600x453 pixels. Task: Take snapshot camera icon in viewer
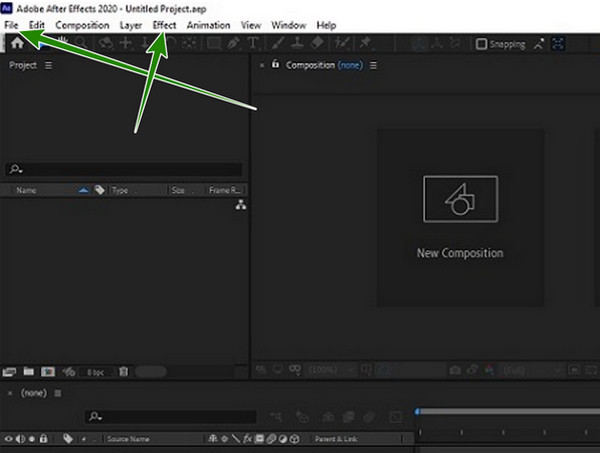455,370
